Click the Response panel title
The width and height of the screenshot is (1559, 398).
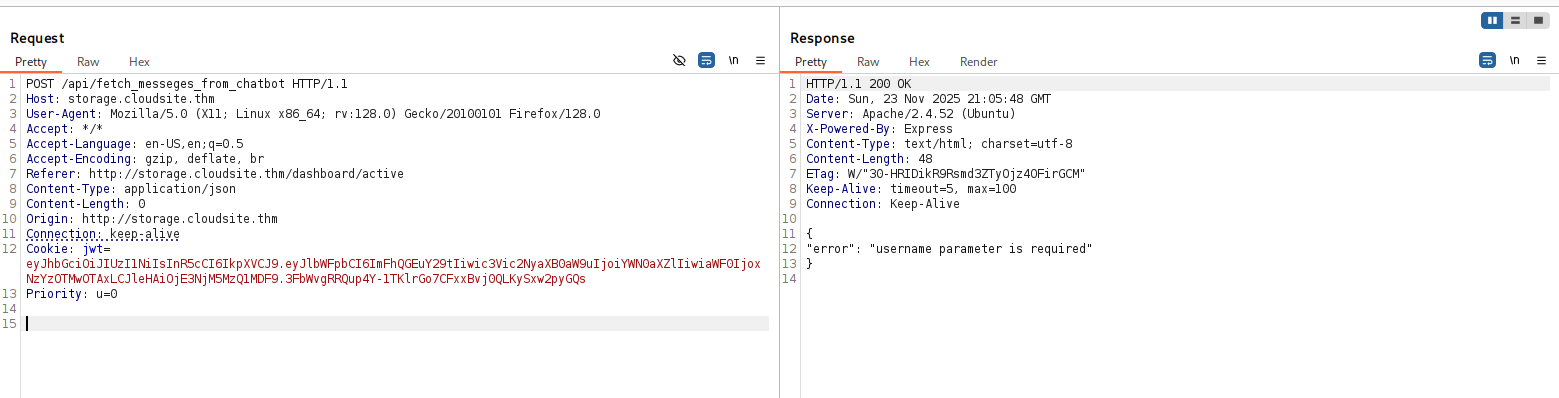point(822,38)
